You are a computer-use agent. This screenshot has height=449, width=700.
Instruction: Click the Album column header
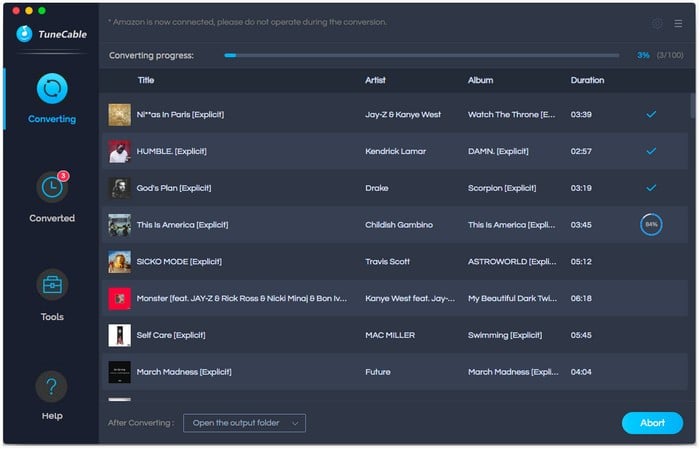click(480, 80)
